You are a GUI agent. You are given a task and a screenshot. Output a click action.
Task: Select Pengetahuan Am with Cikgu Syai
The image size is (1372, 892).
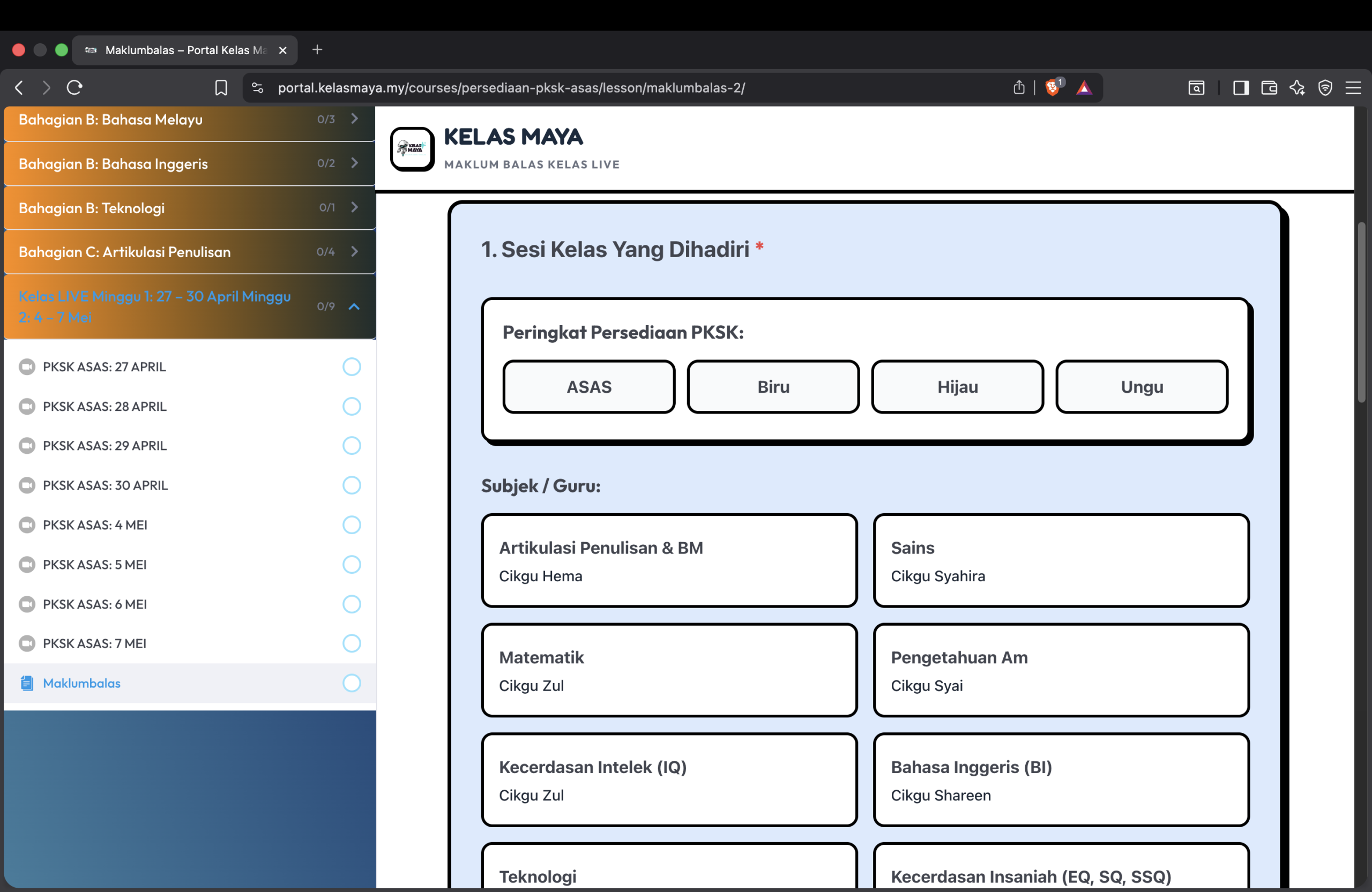(1061, 670)
